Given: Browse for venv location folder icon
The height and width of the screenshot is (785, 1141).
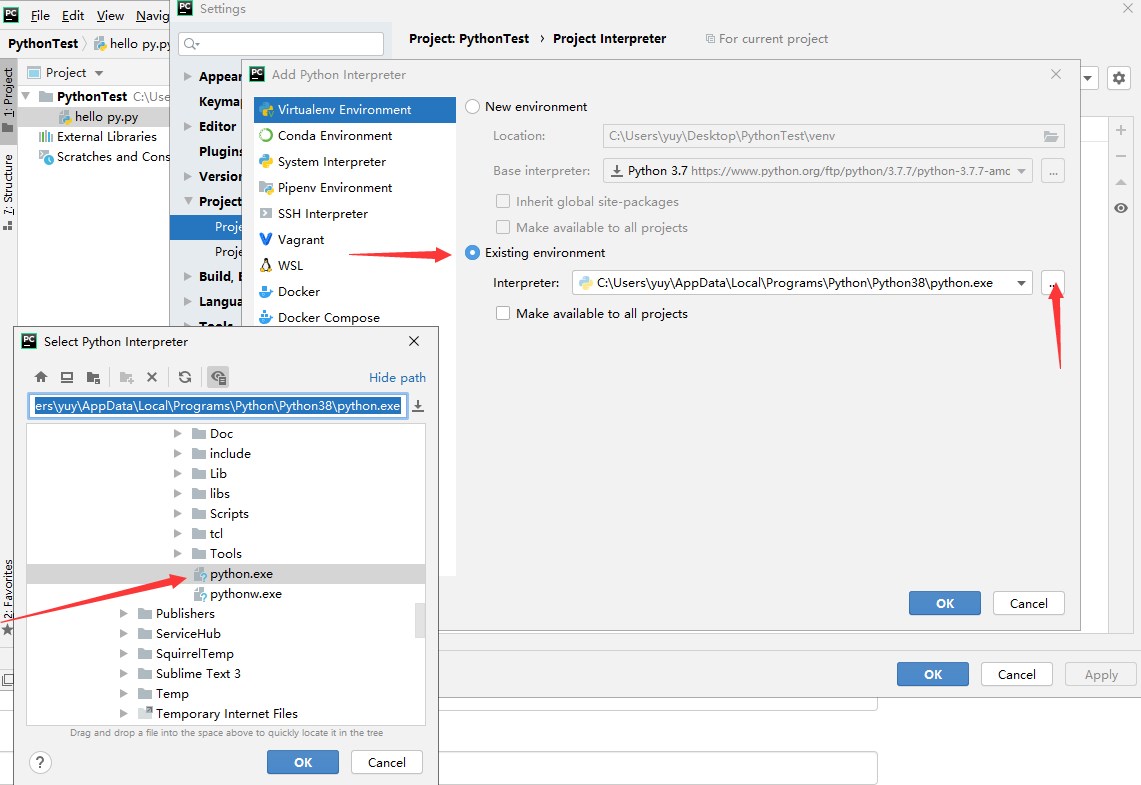Looking at the screenshot, I should coord(1051,136).
